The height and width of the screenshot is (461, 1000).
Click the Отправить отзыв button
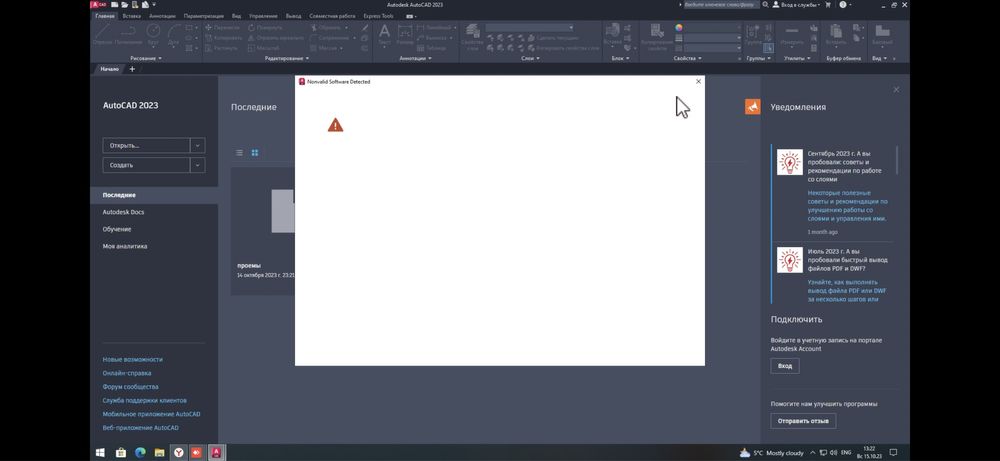[x=803, y=421]
